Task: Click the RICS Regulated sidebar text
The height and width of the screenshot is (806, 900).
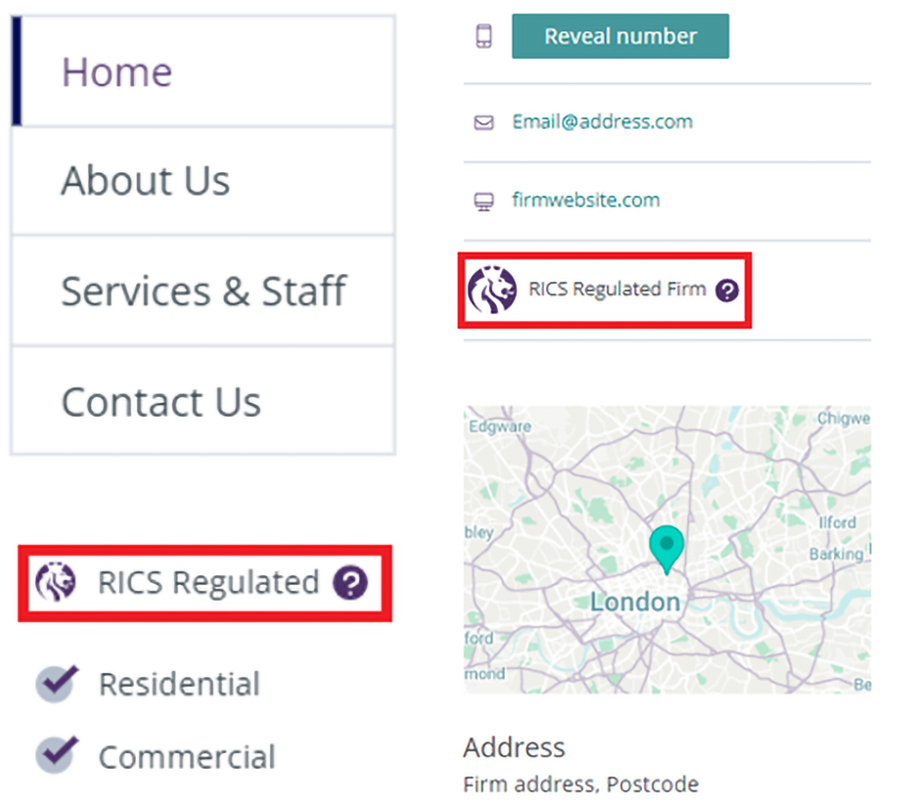Action: coord(208,582)
